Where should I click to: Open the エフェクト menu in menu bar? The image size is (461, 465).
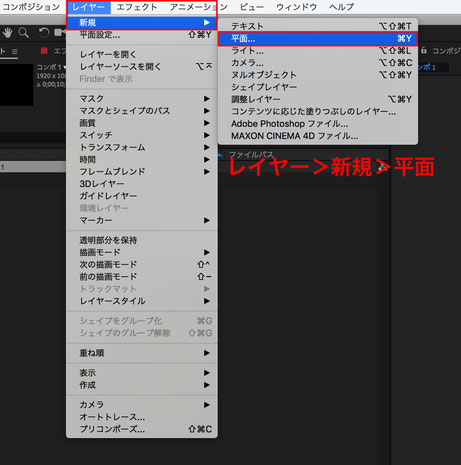point(137,7)
